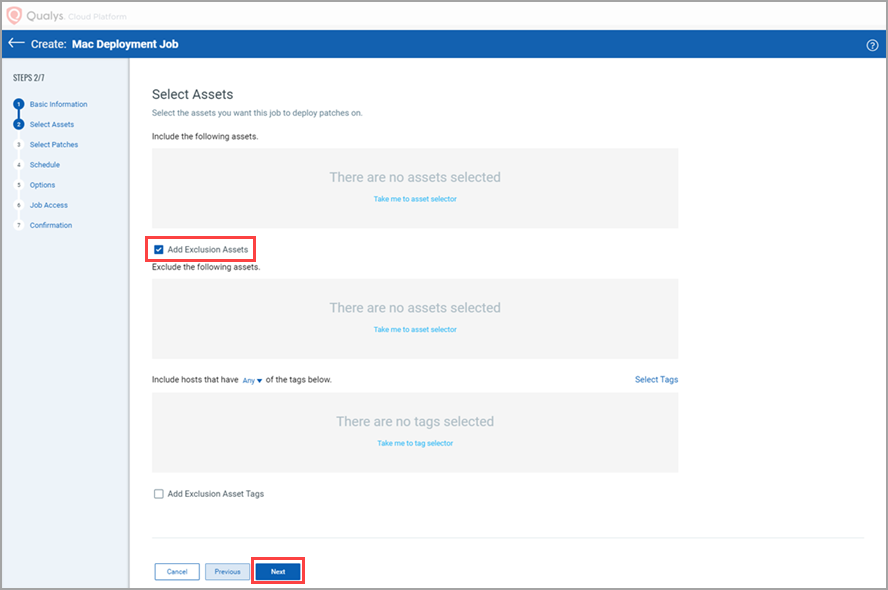Viewport: 888px width, 590px height.
Task: Uncheck the Add Exclusion Assets checkbox
Action: point(158,249)
